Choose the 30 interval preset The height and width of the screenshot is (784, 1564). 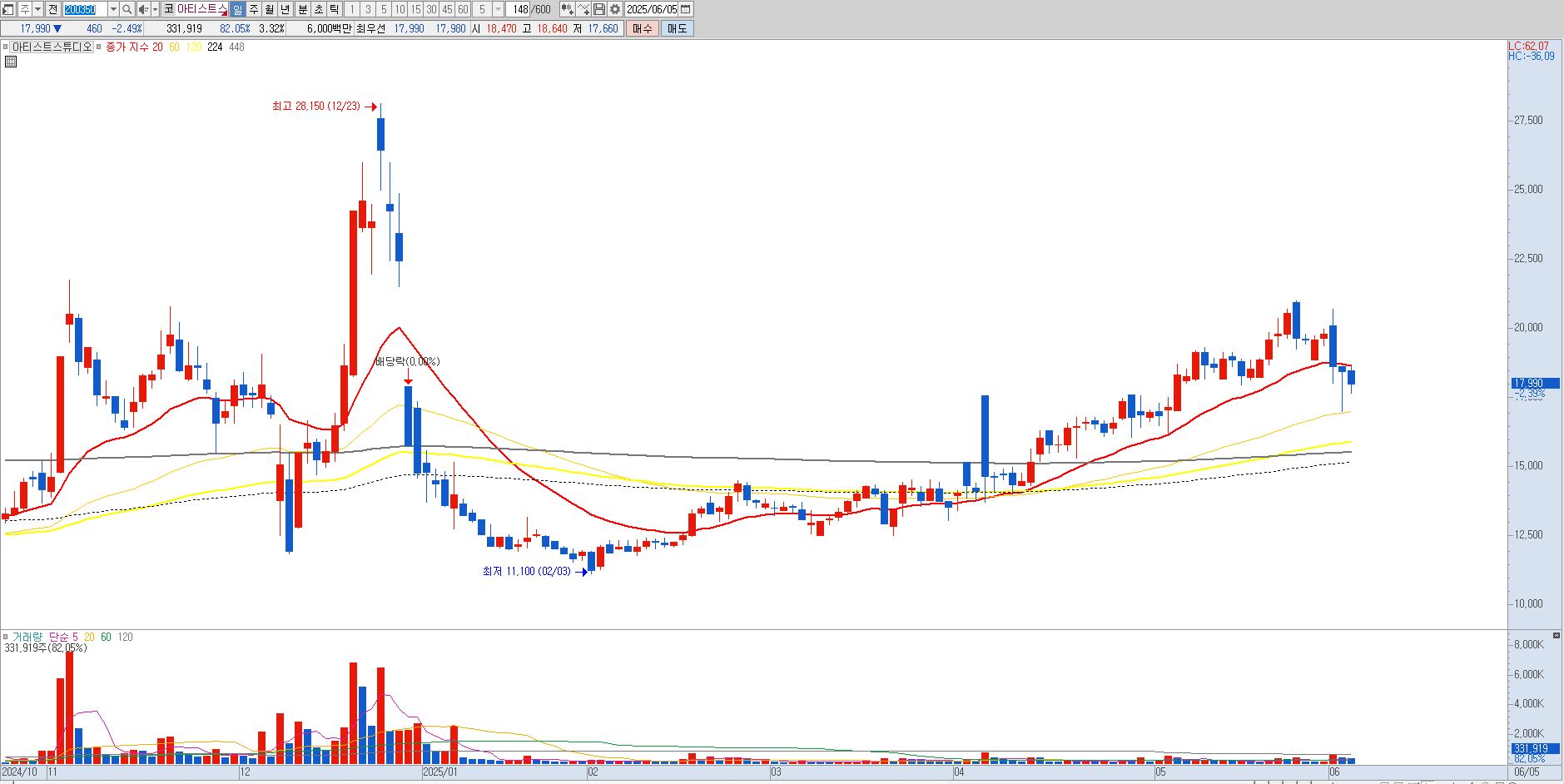coord(431,9)
